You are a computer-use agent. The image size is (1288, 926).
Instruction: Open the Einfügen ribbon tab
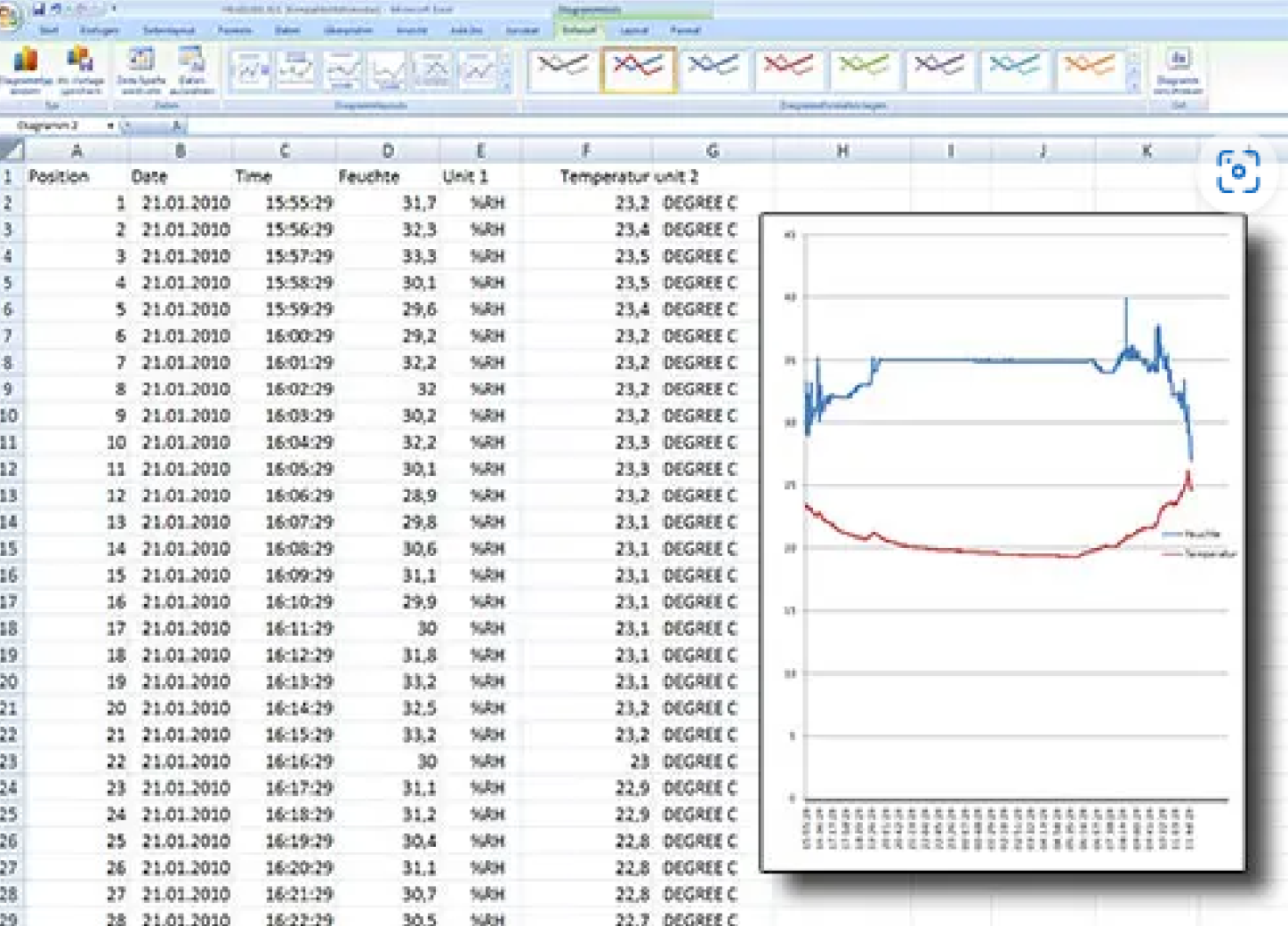(x=98, y=30)
